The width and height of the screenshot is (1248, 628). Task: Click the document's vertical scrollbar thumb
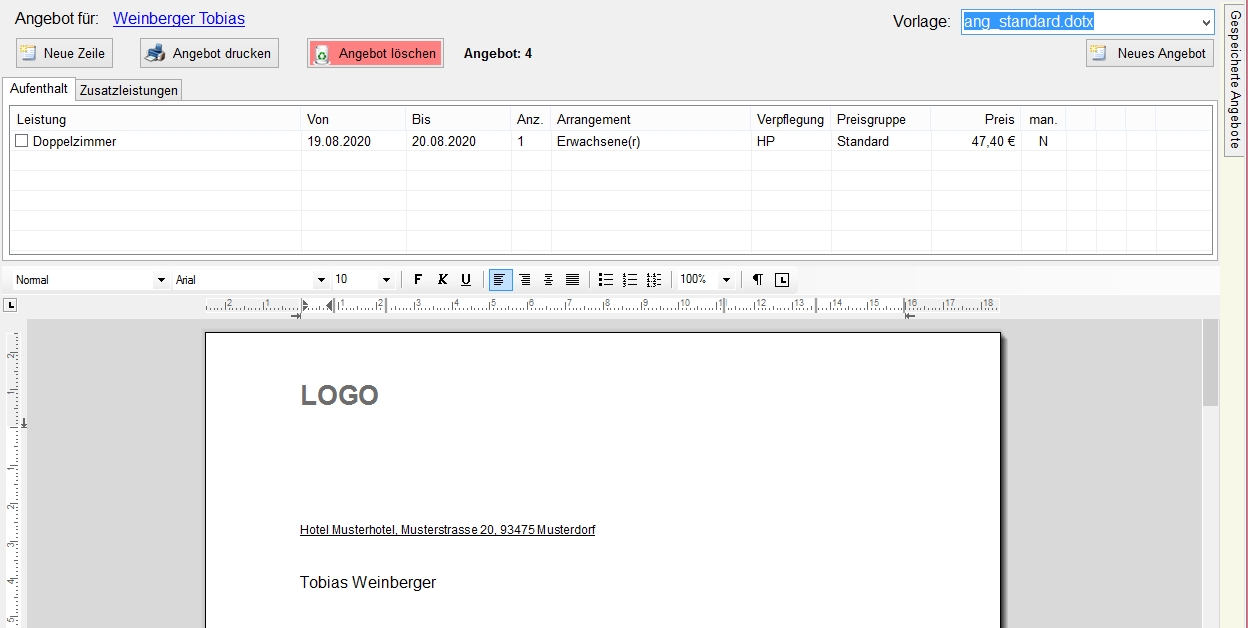tap(1210, 363)
